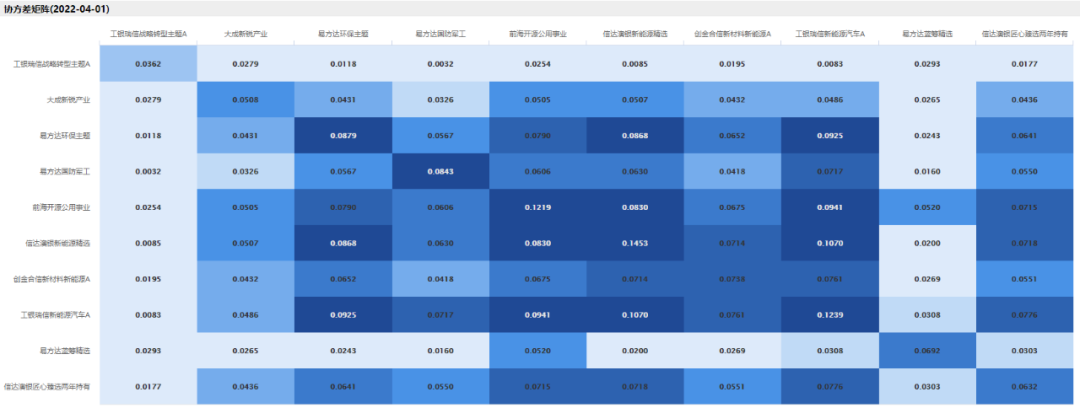Click row label 前海开源公用事业

point(62,207)
